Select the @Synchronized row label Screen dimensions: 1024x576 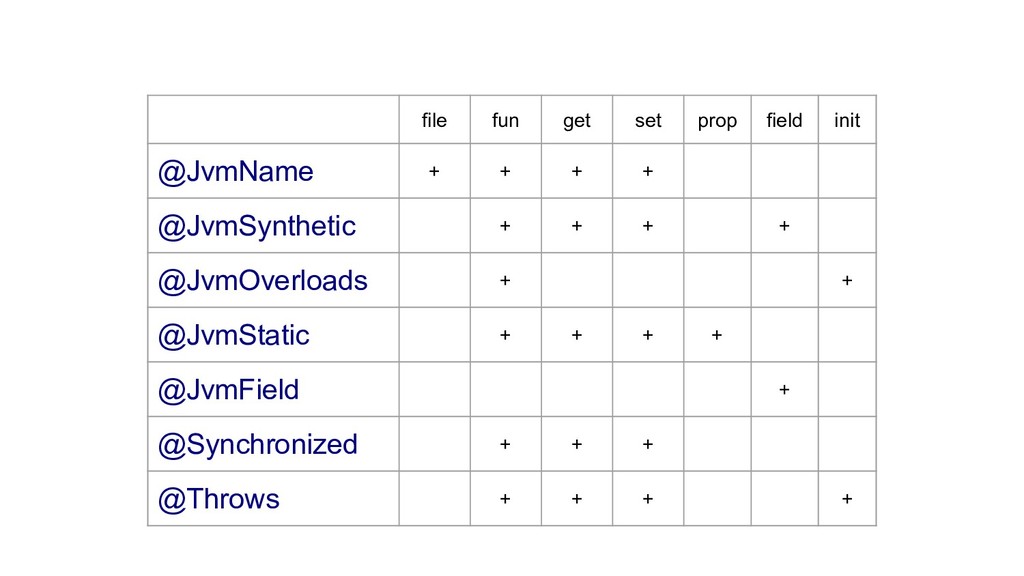pyautogui.click(x=257, y=444)
